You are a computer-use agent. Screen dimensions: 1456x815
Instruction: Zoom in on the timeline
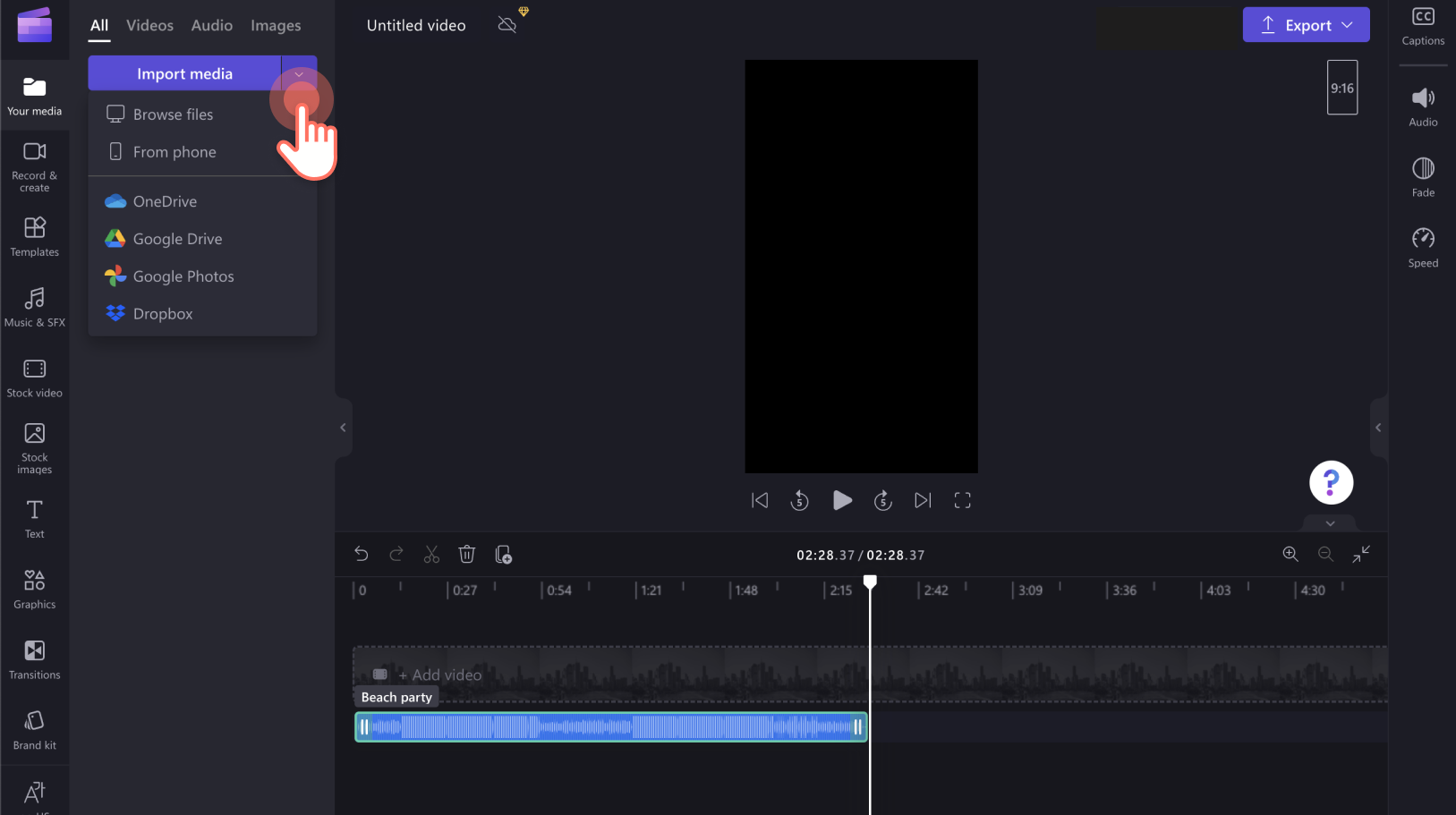(1290, 555)
